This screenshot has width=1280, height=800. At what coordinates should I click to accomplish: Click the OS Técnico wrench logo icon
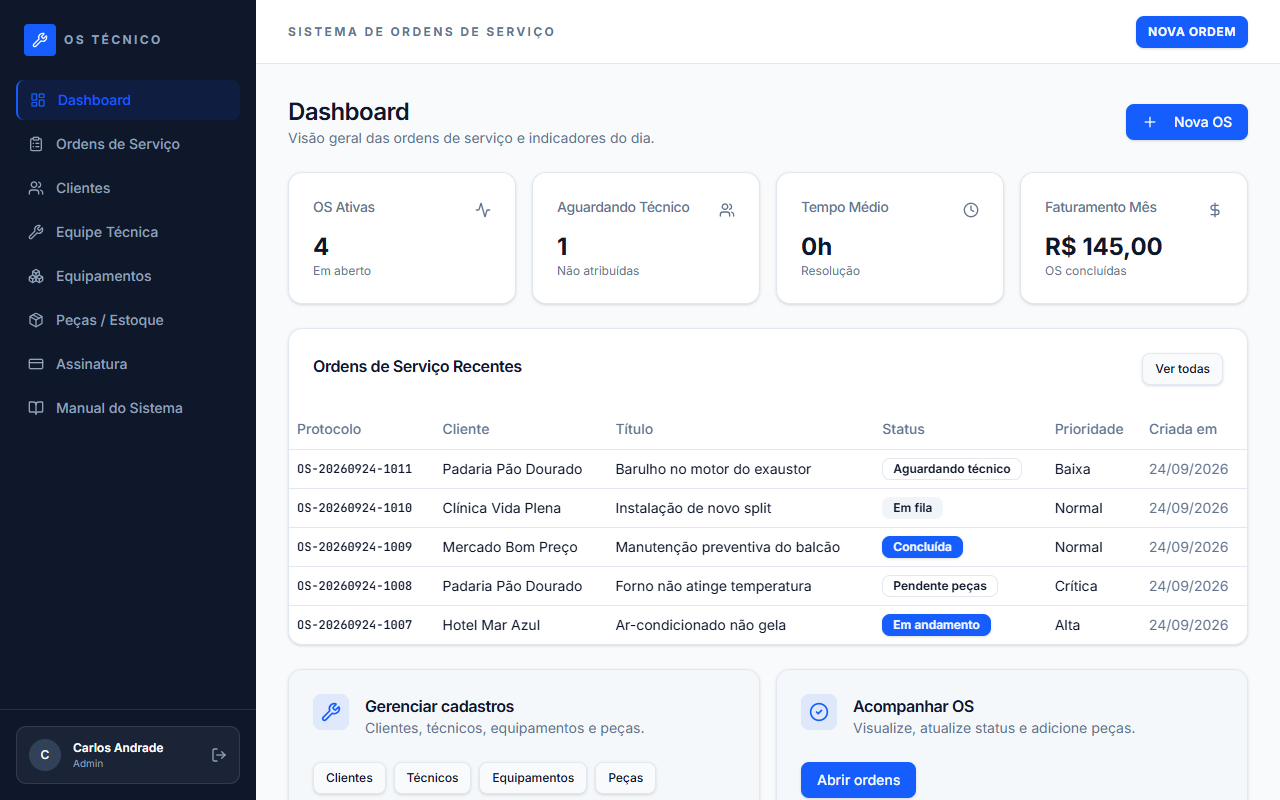40,40
